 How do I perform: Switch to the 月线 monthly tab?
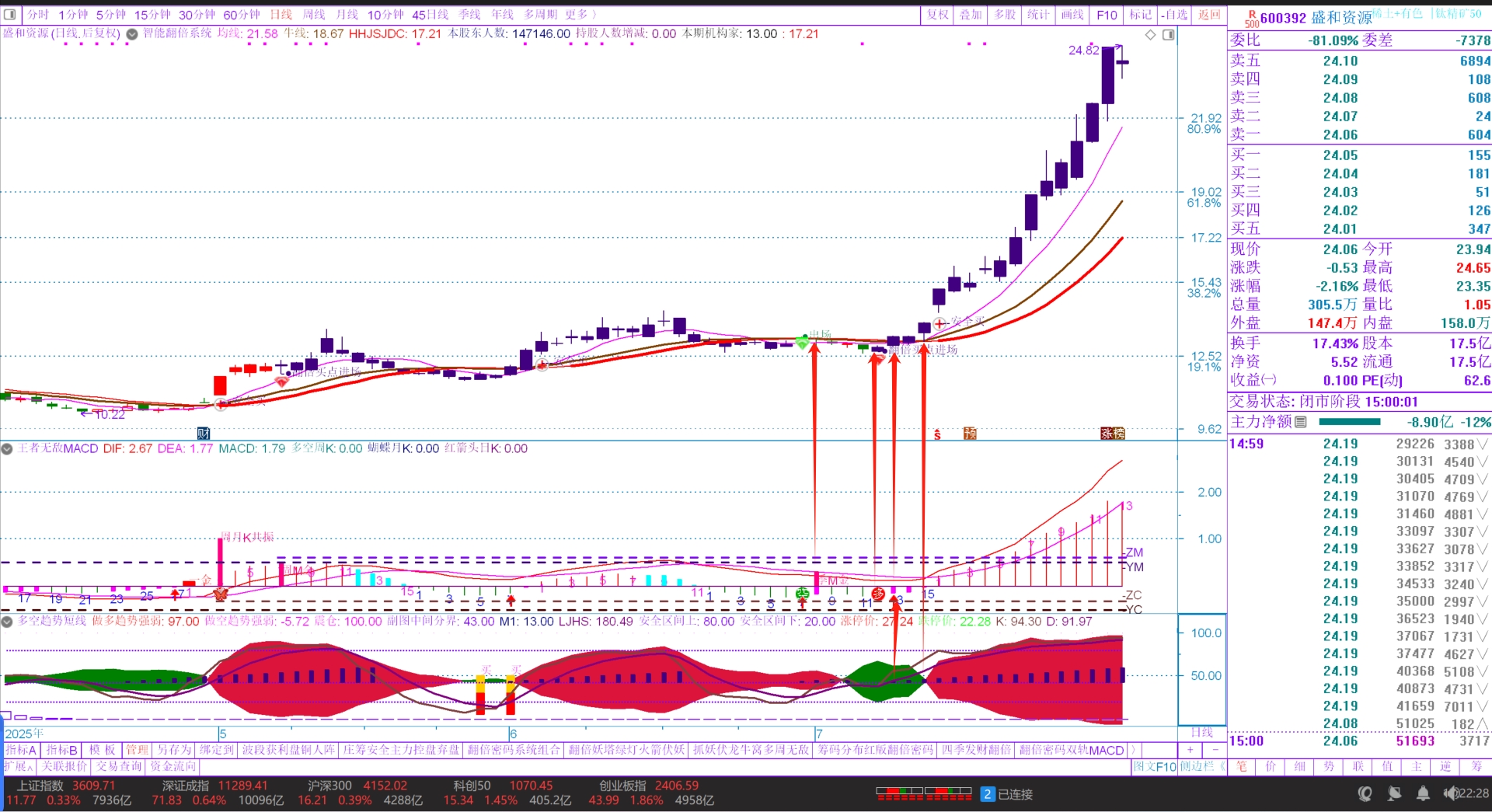(x=347, y=15)
